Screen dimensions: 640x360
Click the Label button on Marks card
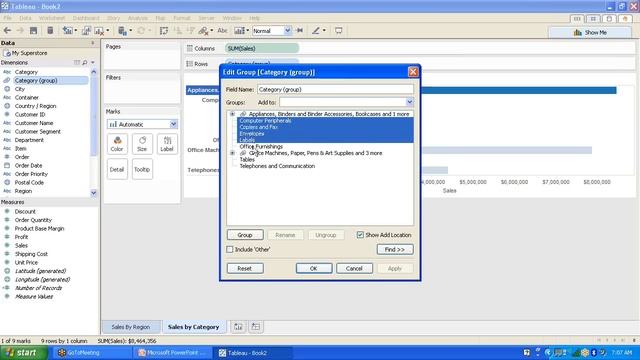pyautogui.click(x=167, y=144)
